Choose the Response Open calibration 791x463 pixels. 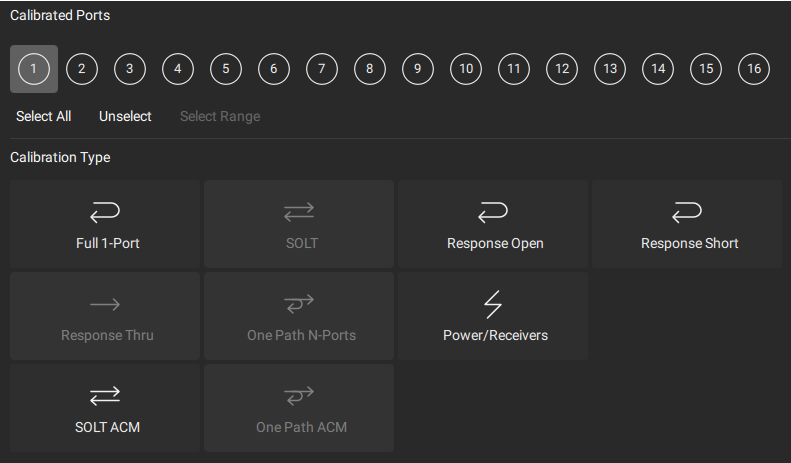(493, 224)
